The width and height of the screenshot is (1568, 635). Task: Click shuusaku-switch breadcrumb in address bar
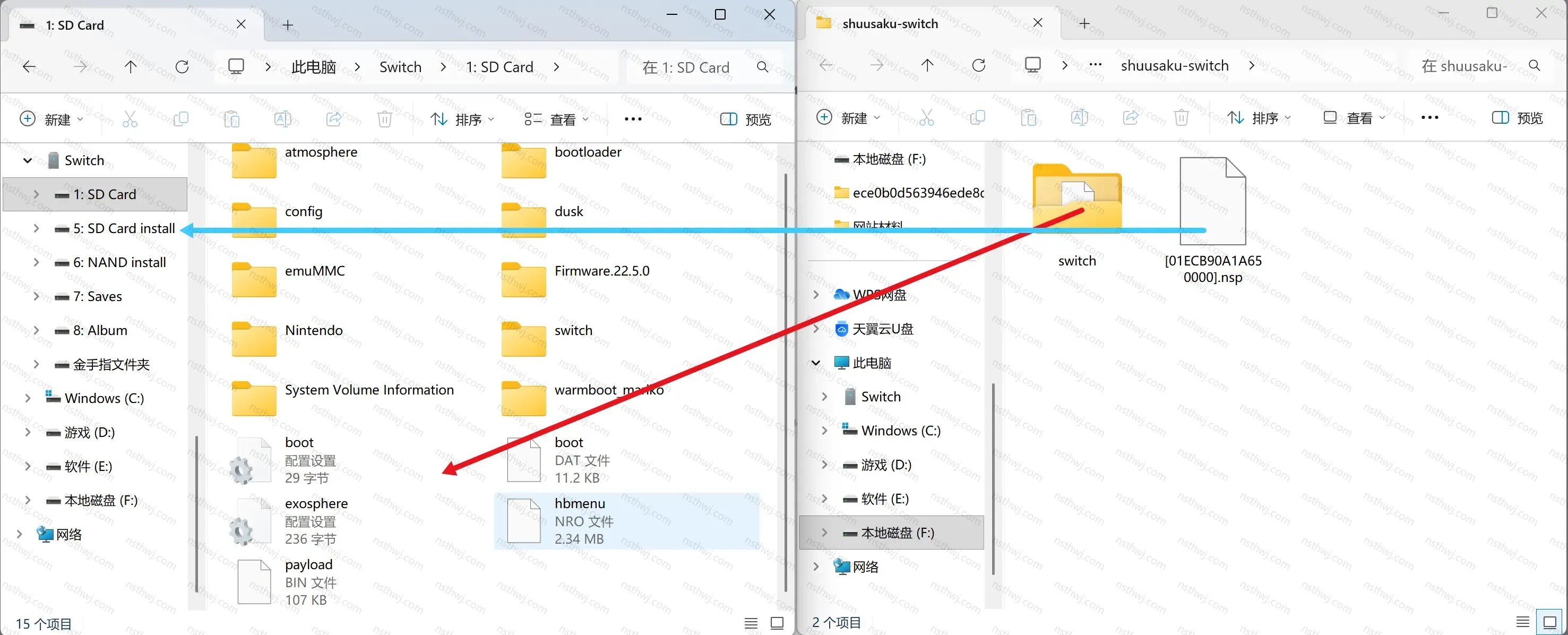pyautogui.click(x=1175, y=66)
